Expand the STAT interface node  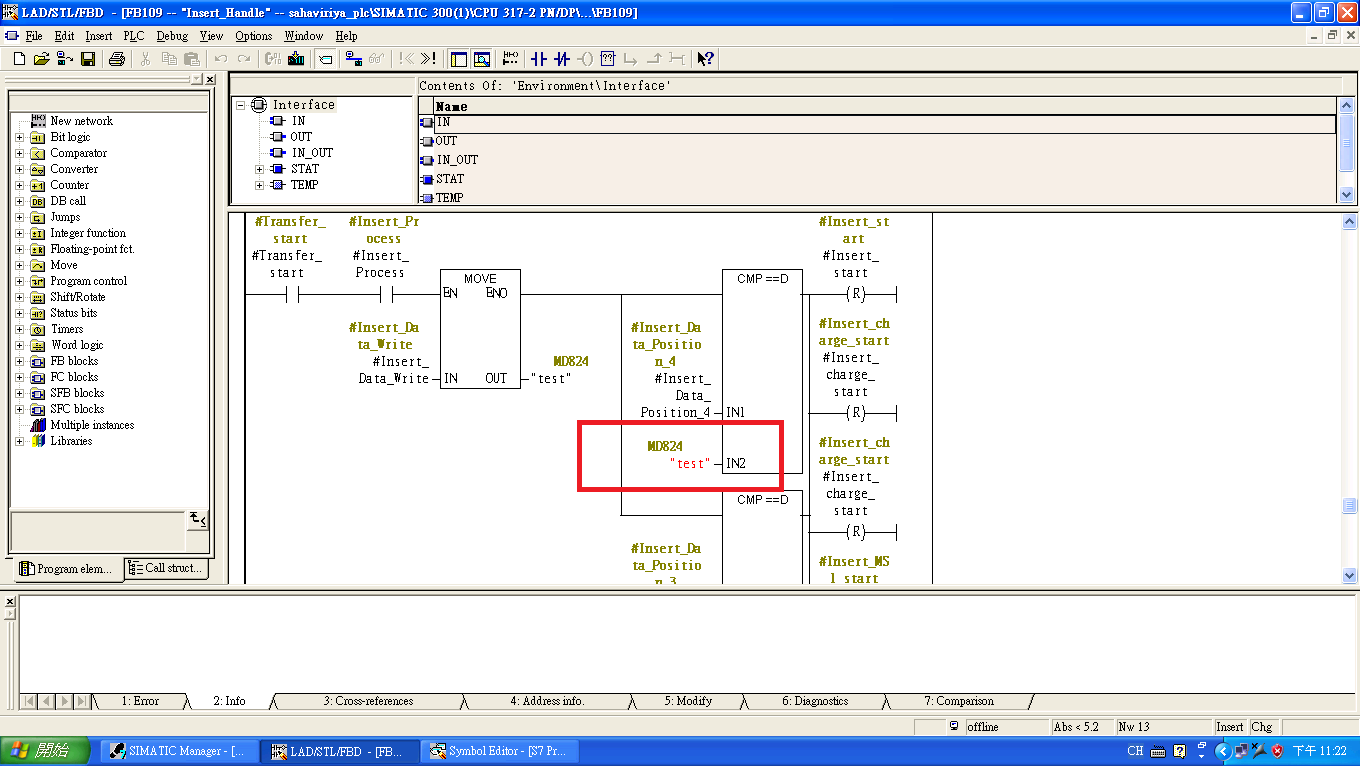click(x=260, y=169)
